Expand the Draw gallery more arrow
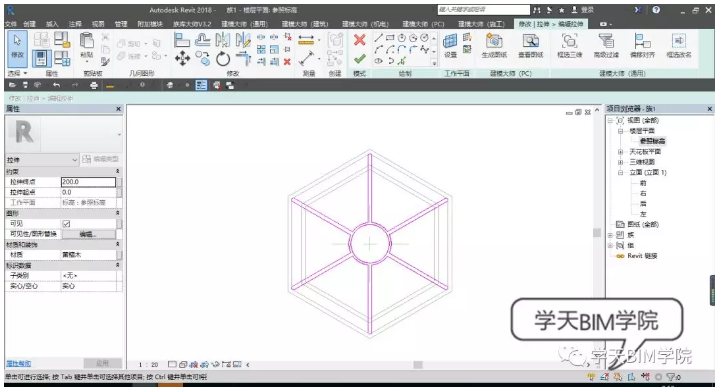 coord(434,63)
